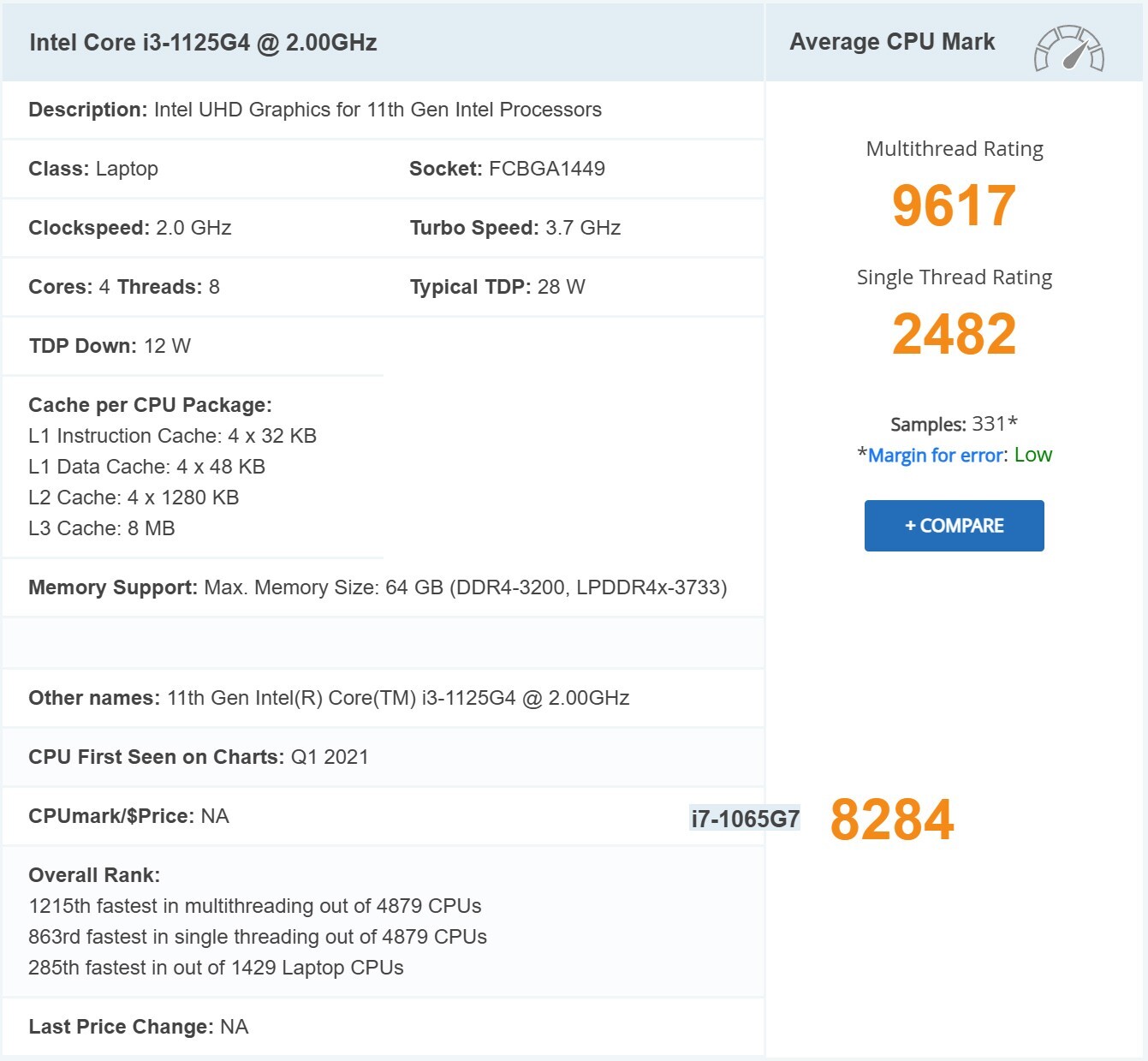Viewport: 1148px width, 1061px height.
Task: Select the single thread rating 2482
Action: 954,334
